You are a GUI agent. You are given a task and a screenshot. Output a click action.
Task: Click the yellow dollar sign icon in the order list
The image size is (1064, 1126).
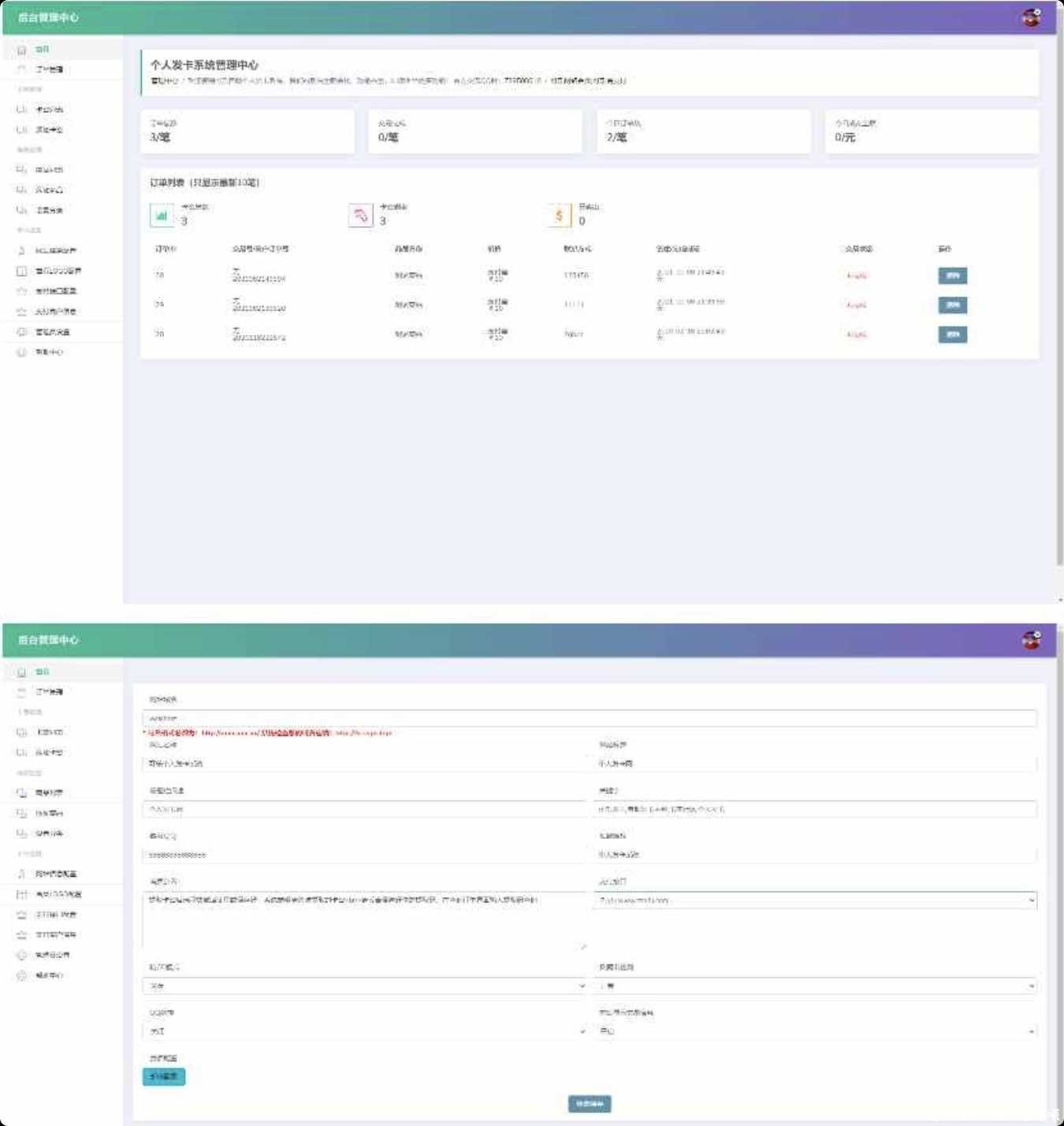pos(559,215)
